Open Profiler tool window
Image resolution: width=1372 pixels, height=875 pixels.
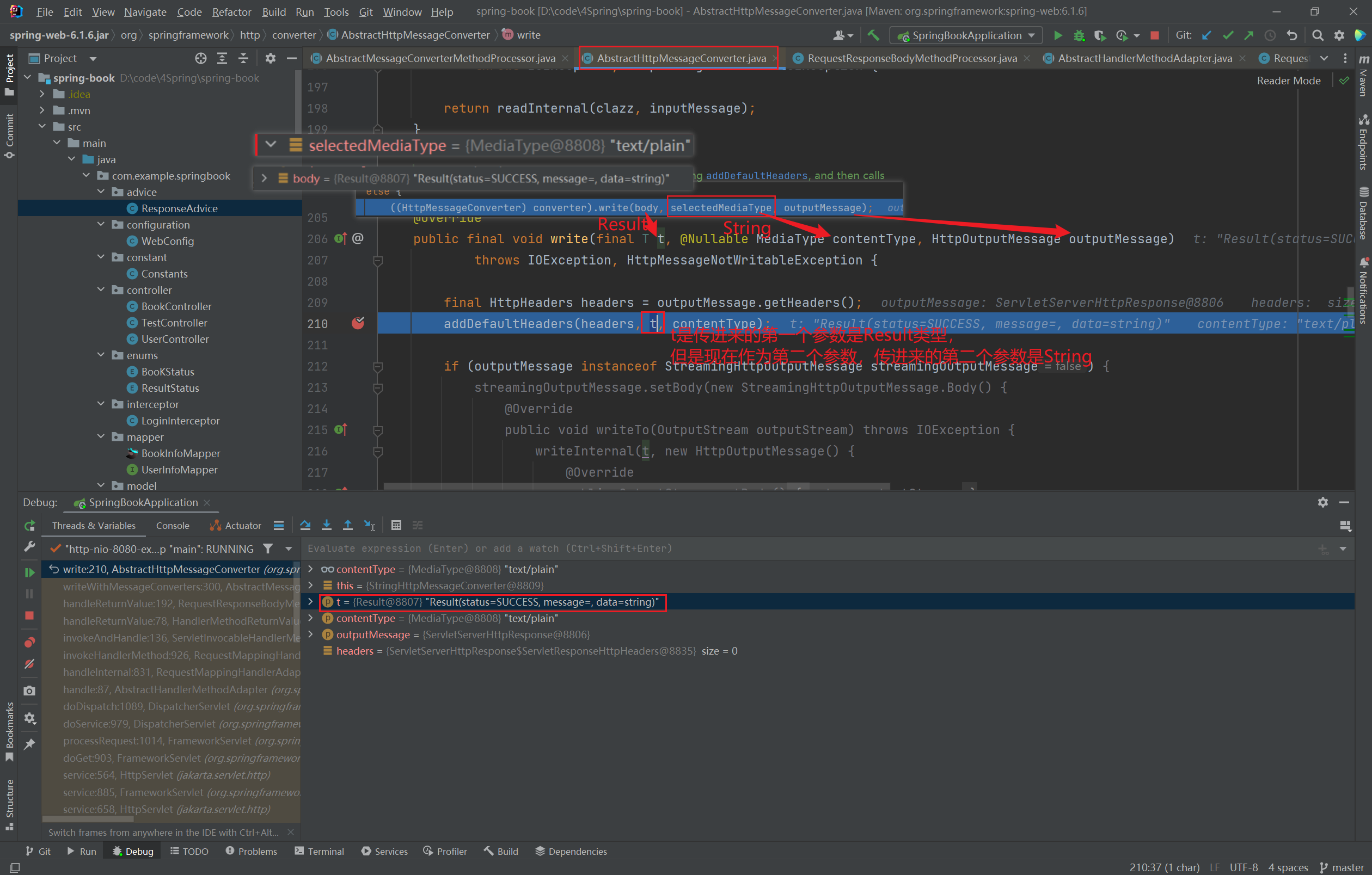tap(445, 852)
